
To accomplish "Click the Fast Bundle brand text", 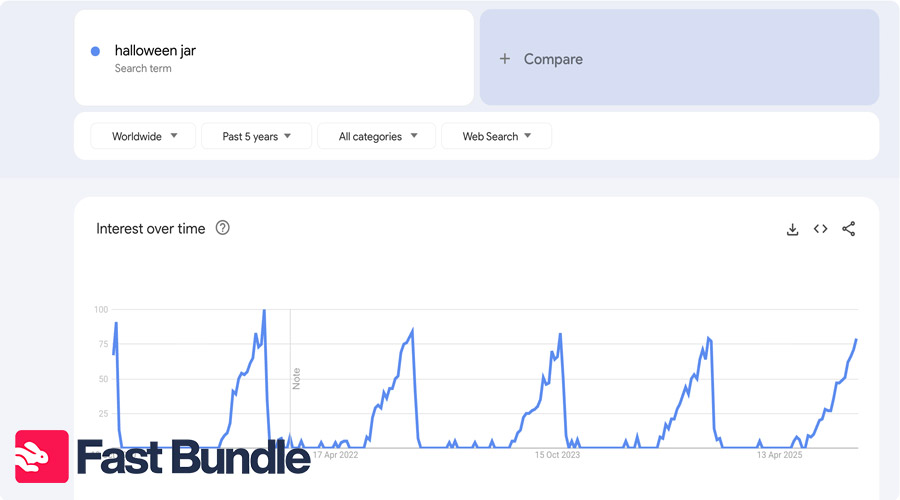I will pos(193,458).
